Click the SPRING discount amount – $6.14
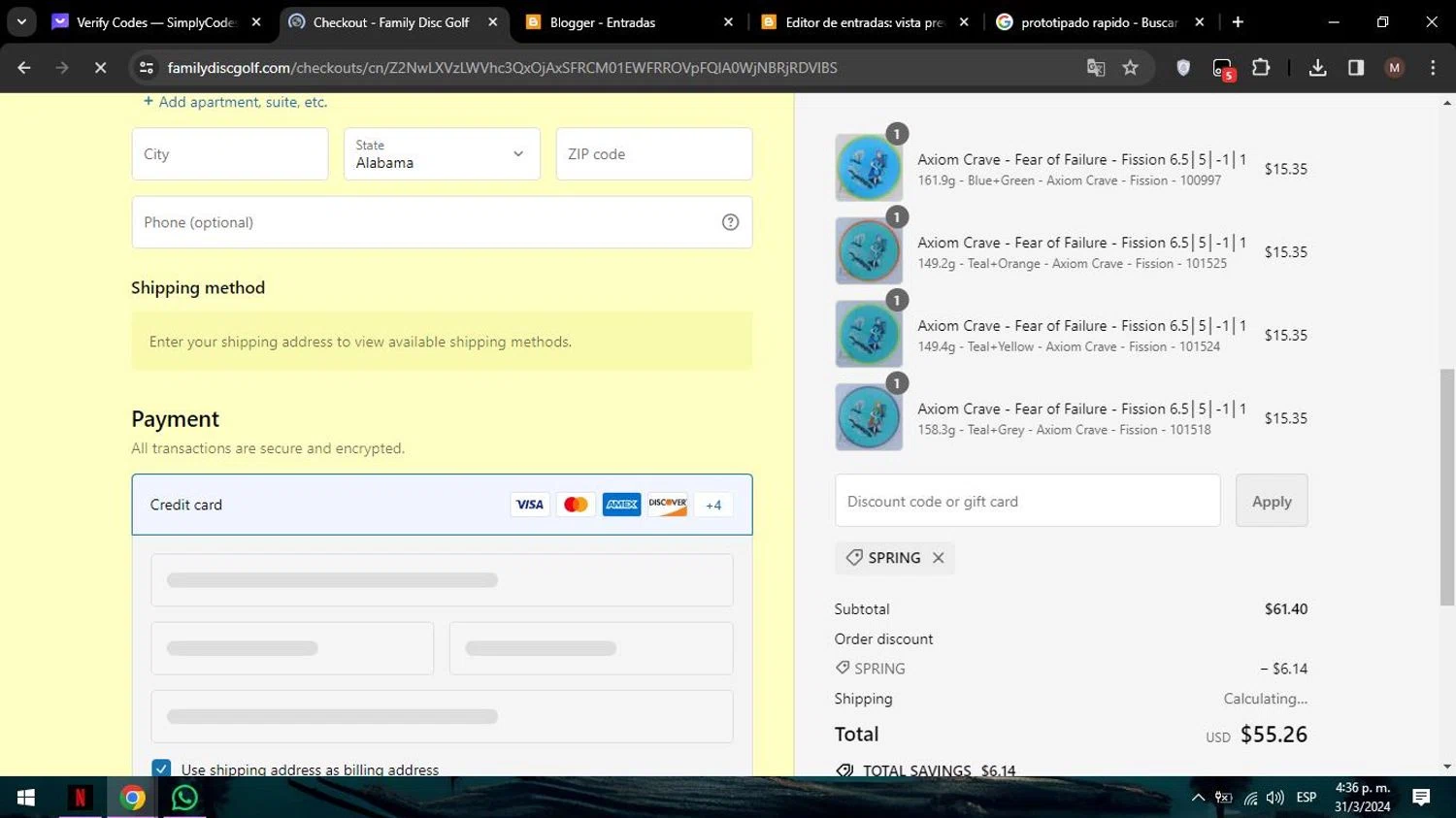 coord(1283,669)
